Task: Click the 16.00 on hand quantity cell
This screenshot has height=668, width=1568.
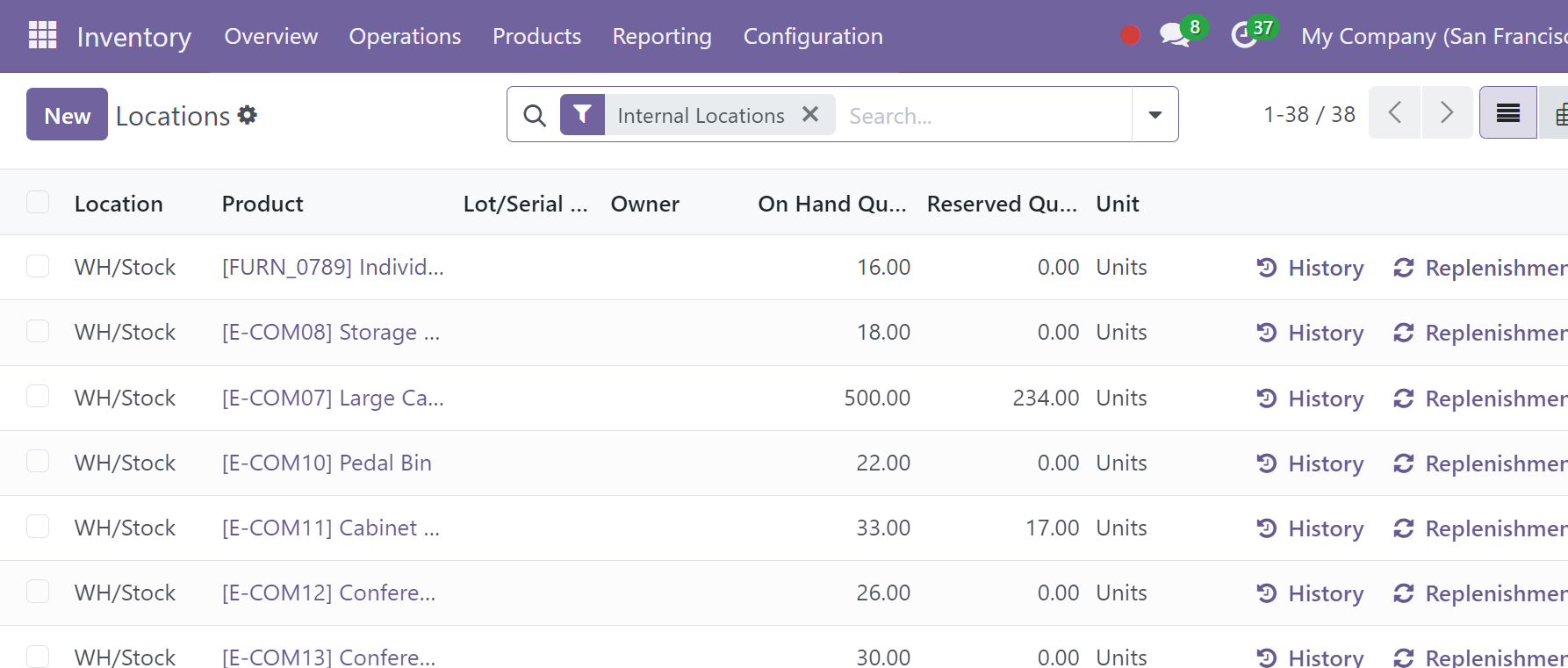Action: point(883,267)
